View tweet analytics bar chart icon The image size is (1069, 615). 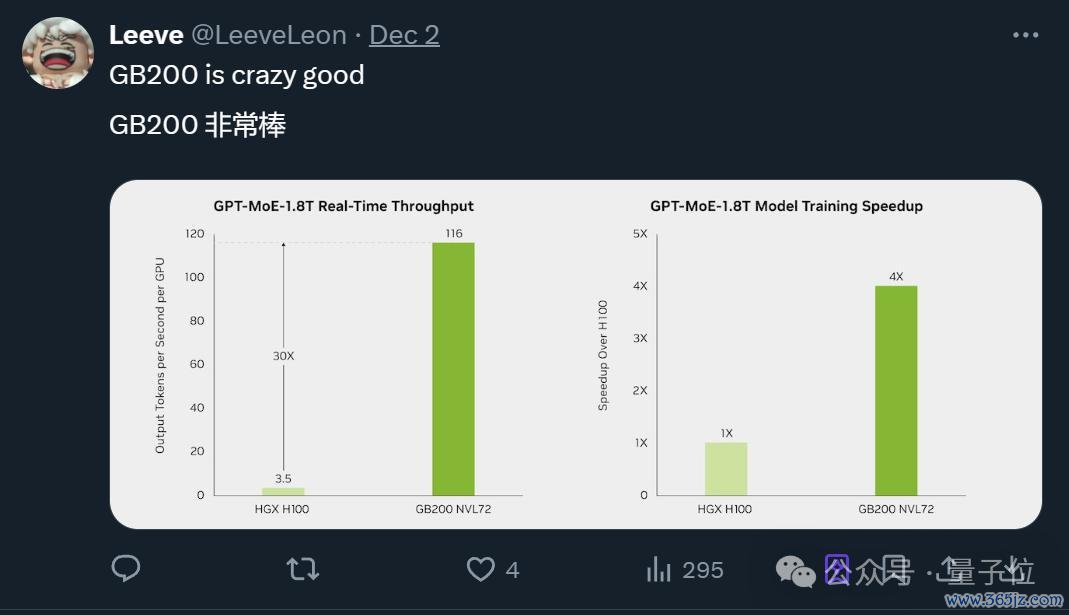click(x=659, y=569)
